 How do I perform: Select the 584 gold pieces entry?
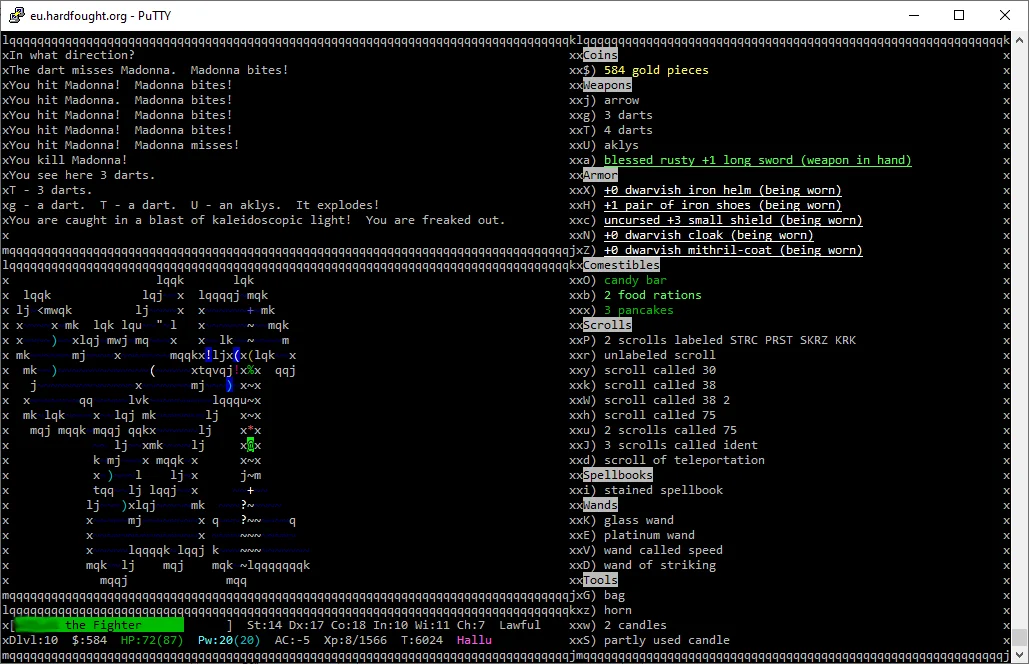(x=656, y=70)
